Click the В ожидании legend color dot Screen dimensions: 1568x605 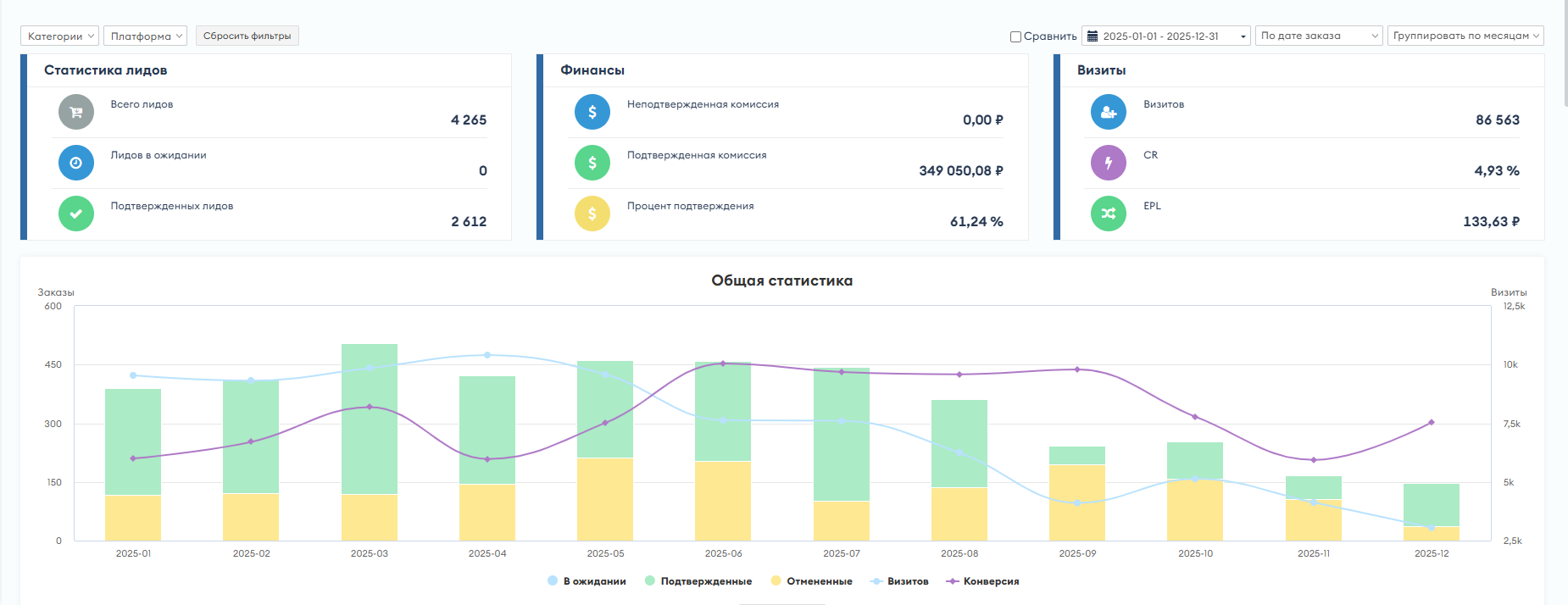[553, 581]
